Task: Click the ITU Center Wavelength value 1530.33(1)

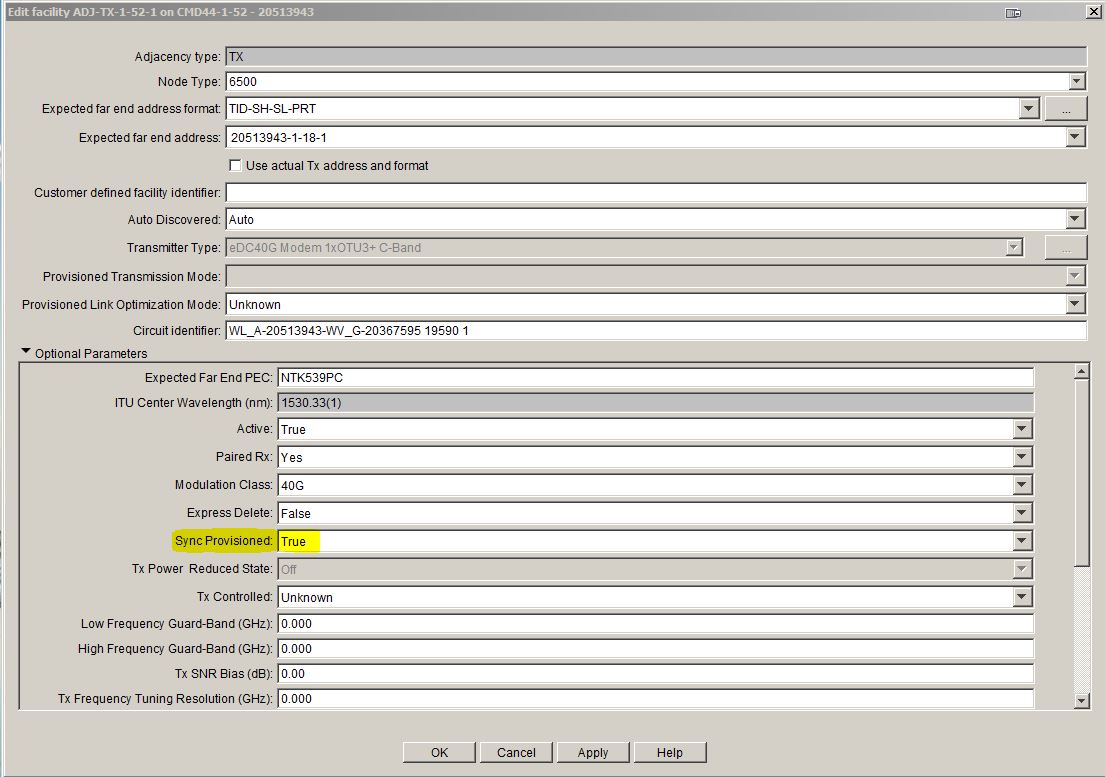Action: click(x=655, y=403)
